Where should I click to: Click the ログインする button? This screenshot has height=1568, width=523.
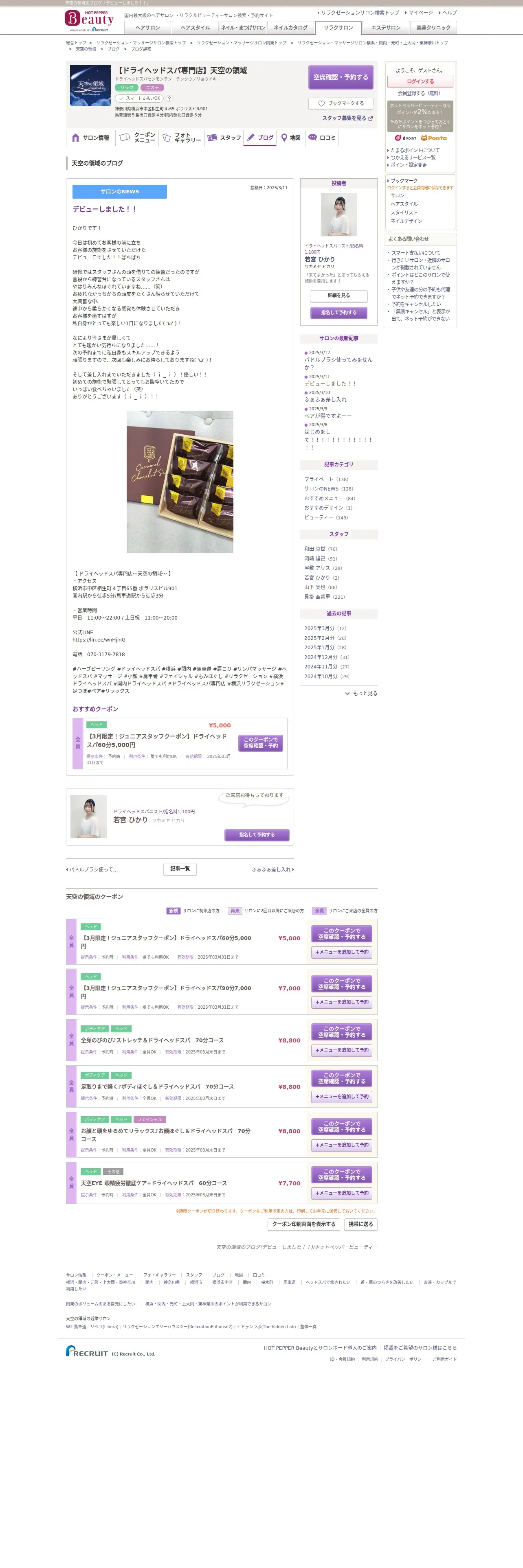point(420,81)
